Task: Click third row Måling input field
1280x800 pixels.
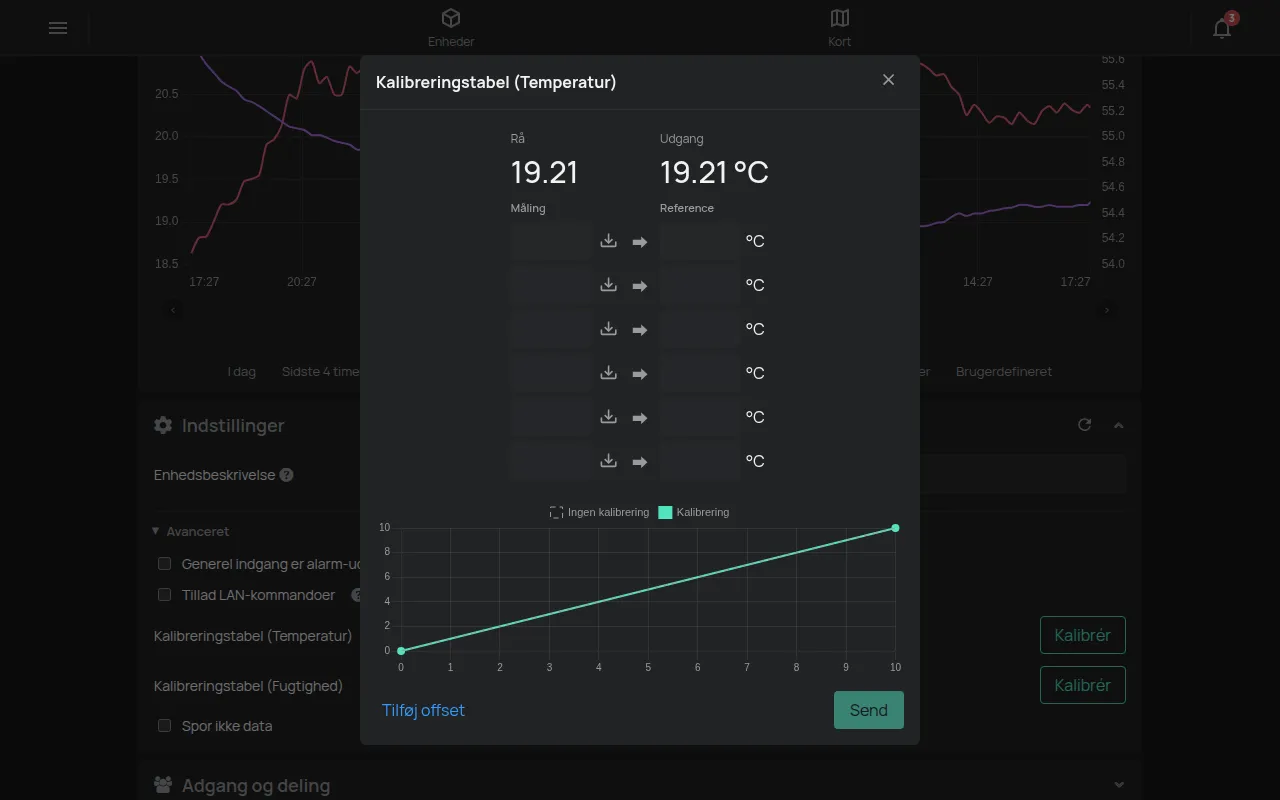Action: (551, 329)
